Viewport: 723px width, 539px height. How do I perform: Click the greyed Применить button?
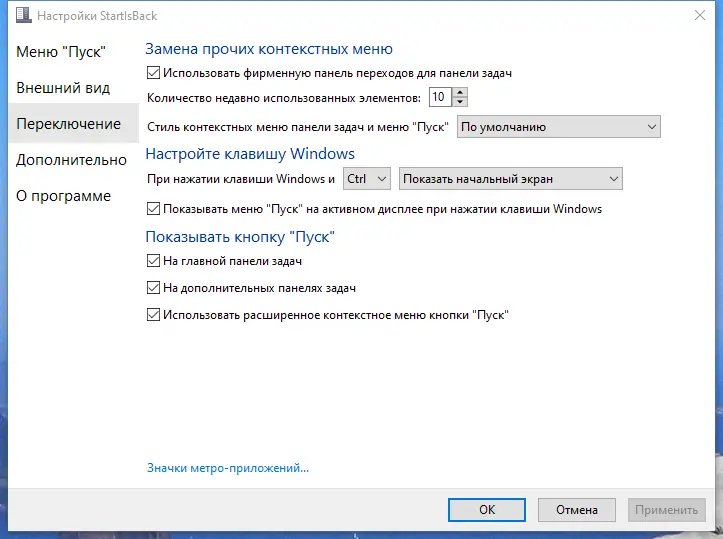point(666,509)
